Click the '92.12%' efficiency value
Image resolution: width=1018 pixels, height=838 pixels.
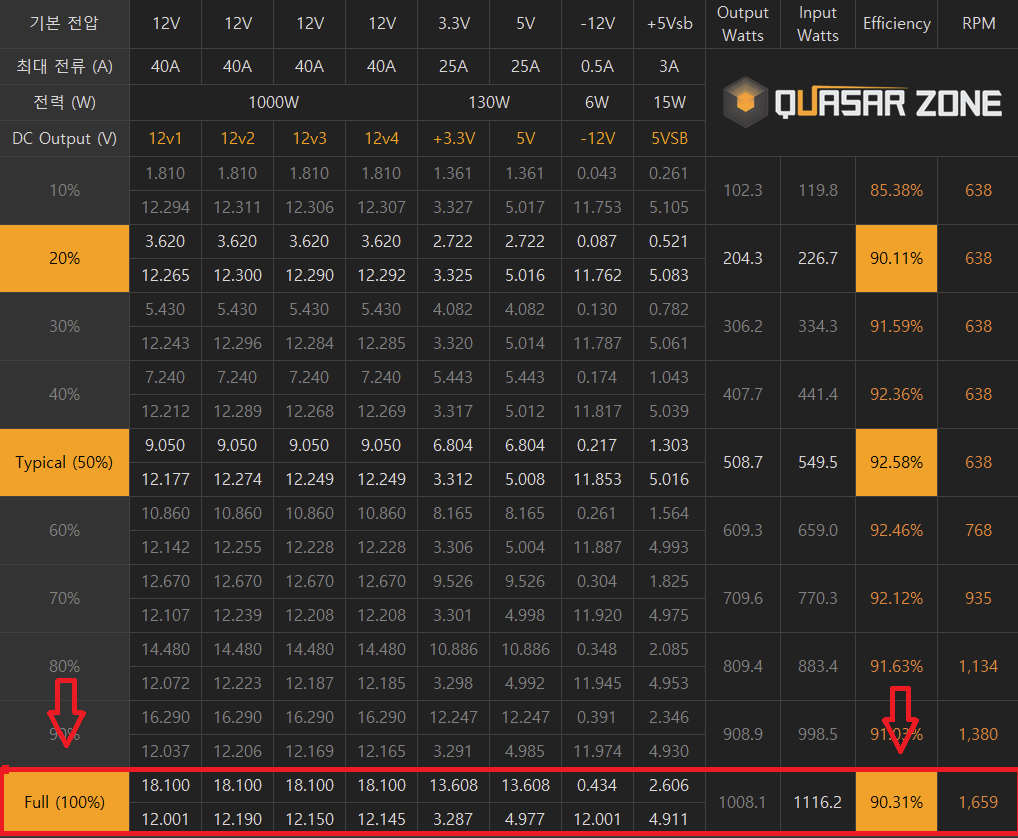tap(897, 598)
